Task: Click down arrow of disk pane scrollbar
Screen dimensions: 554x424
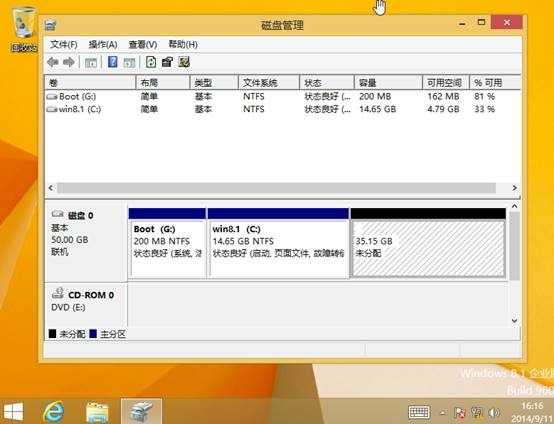Action: point(514,321)
